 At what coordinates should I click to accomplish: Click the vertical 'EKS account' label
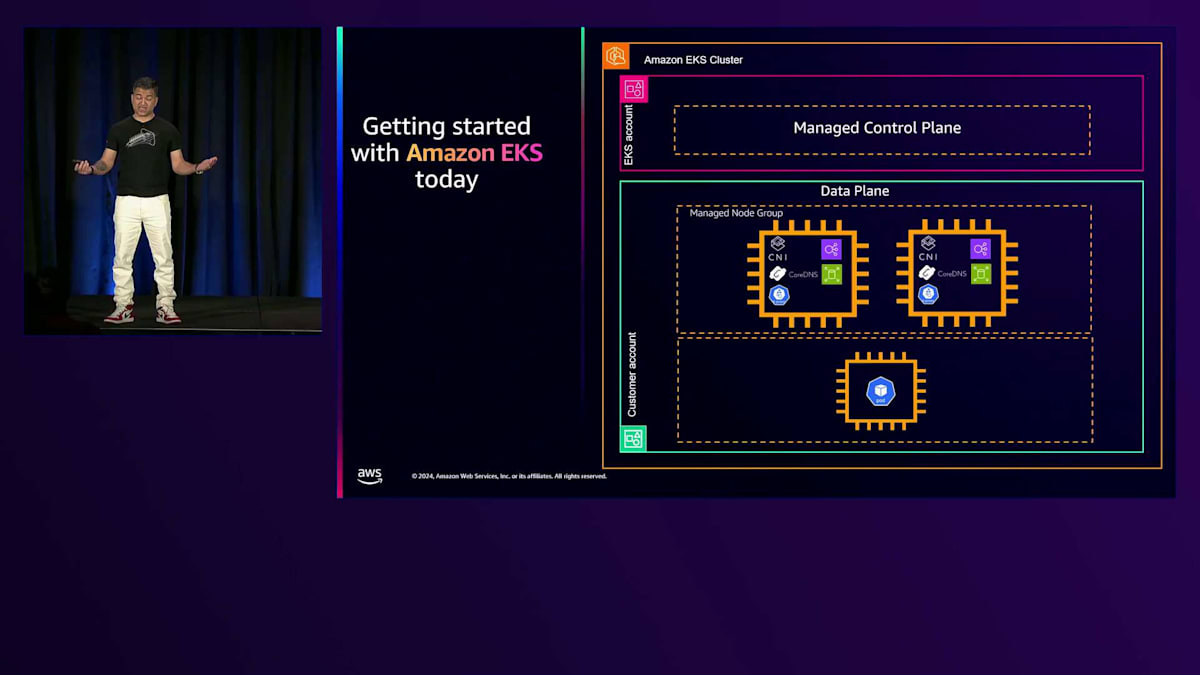(629, 135)
